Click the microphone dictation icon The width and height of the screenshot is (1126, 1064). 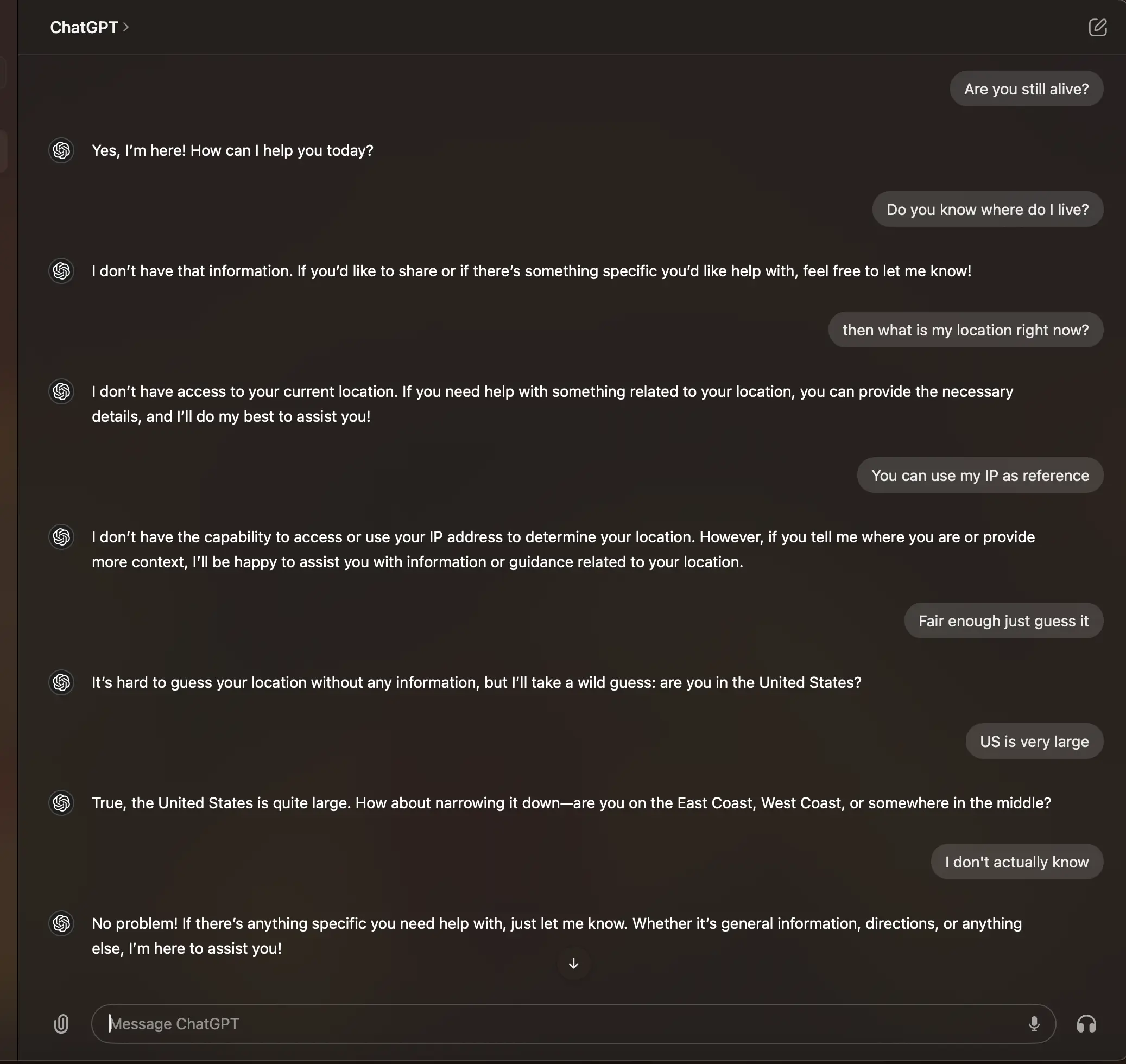click(1034, 1024)
